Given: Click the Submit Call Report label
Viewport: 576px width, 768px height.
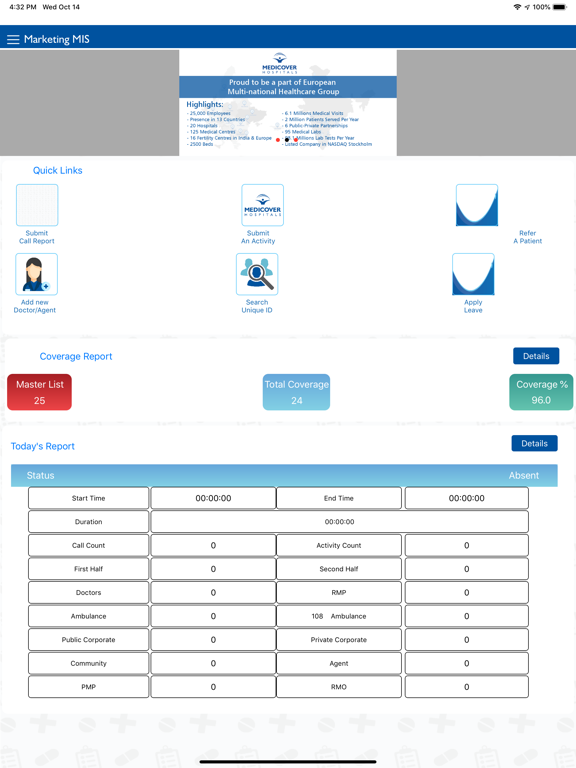Looking at the screenshot, I should (37, 237).
